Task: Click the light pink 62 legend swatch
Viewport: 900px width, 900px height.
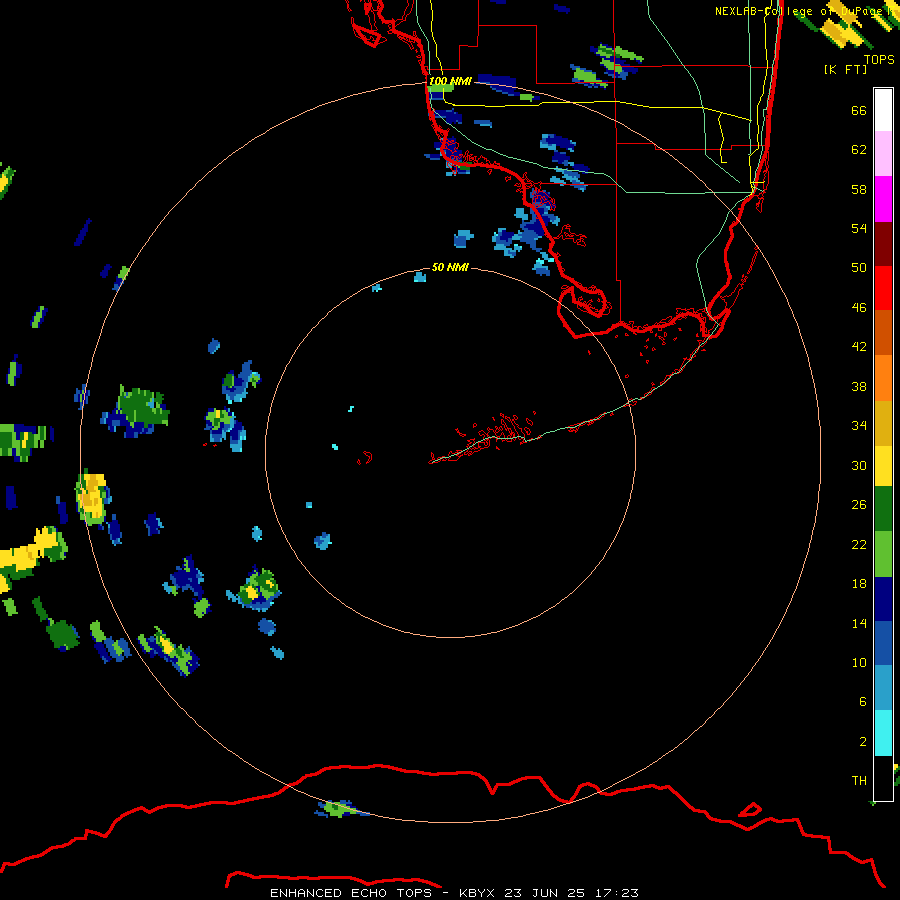Action: tap(883, 154)
